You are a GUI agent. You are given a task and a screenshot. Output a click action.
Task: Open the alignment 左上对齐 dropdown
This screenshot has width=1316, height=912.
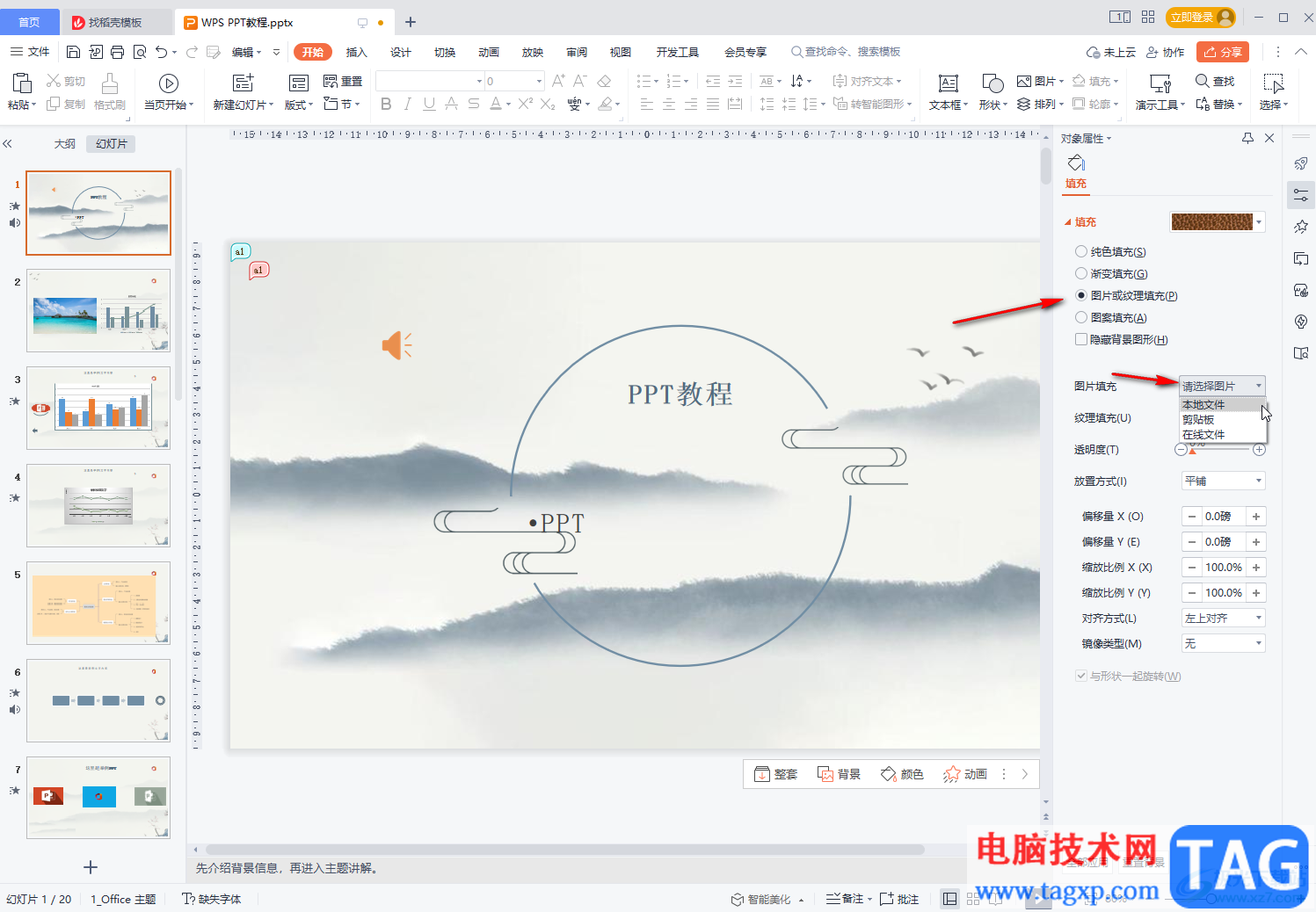point(1223,618)
